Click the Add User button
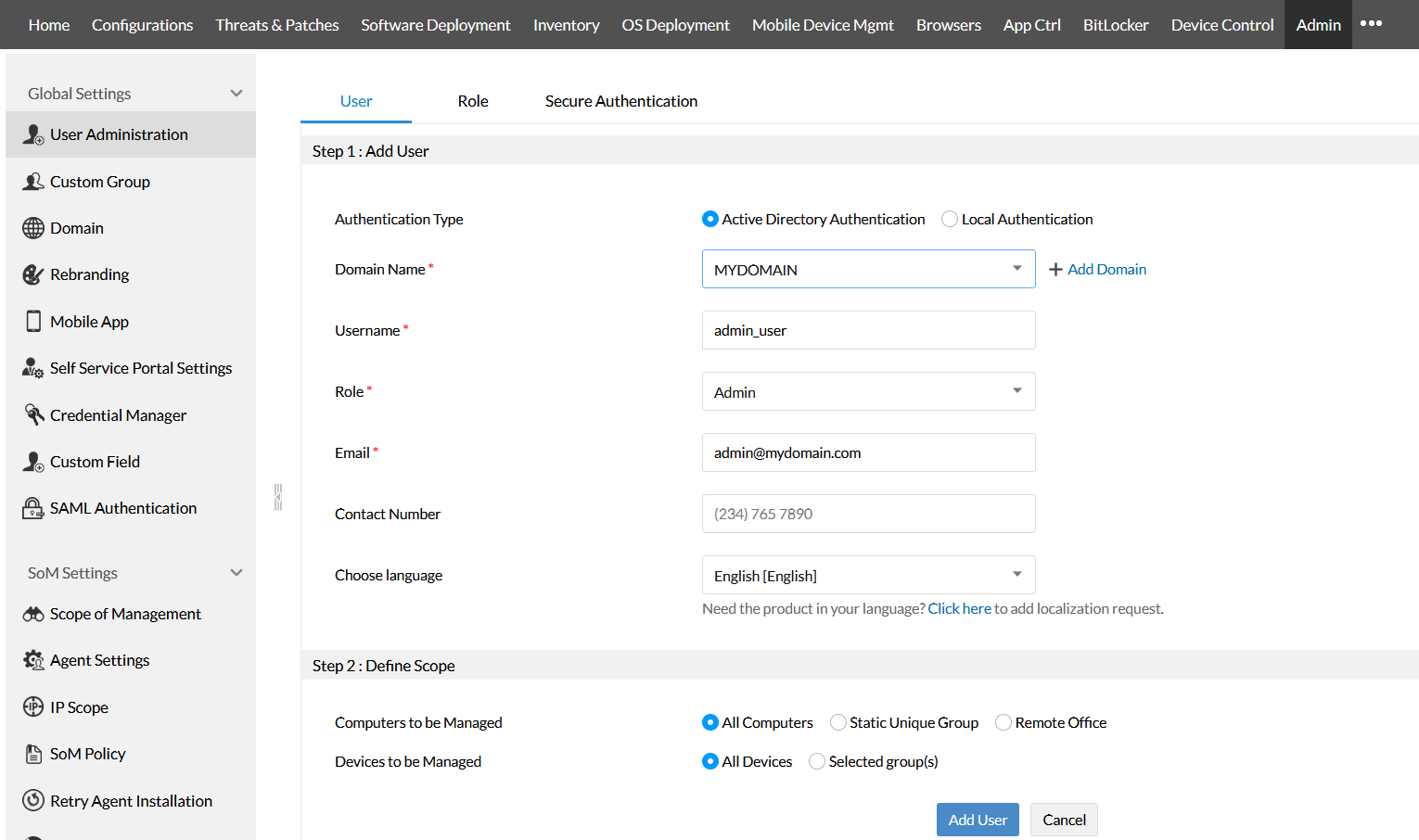 978,820
